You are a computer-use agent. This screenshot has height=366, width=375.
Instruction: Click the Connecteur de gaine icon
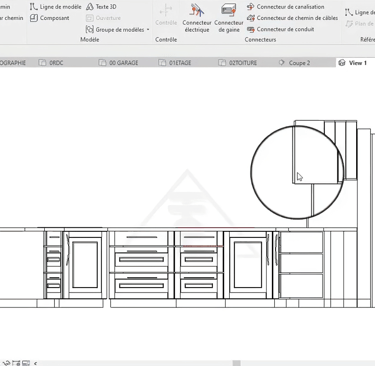click(229, 10)
